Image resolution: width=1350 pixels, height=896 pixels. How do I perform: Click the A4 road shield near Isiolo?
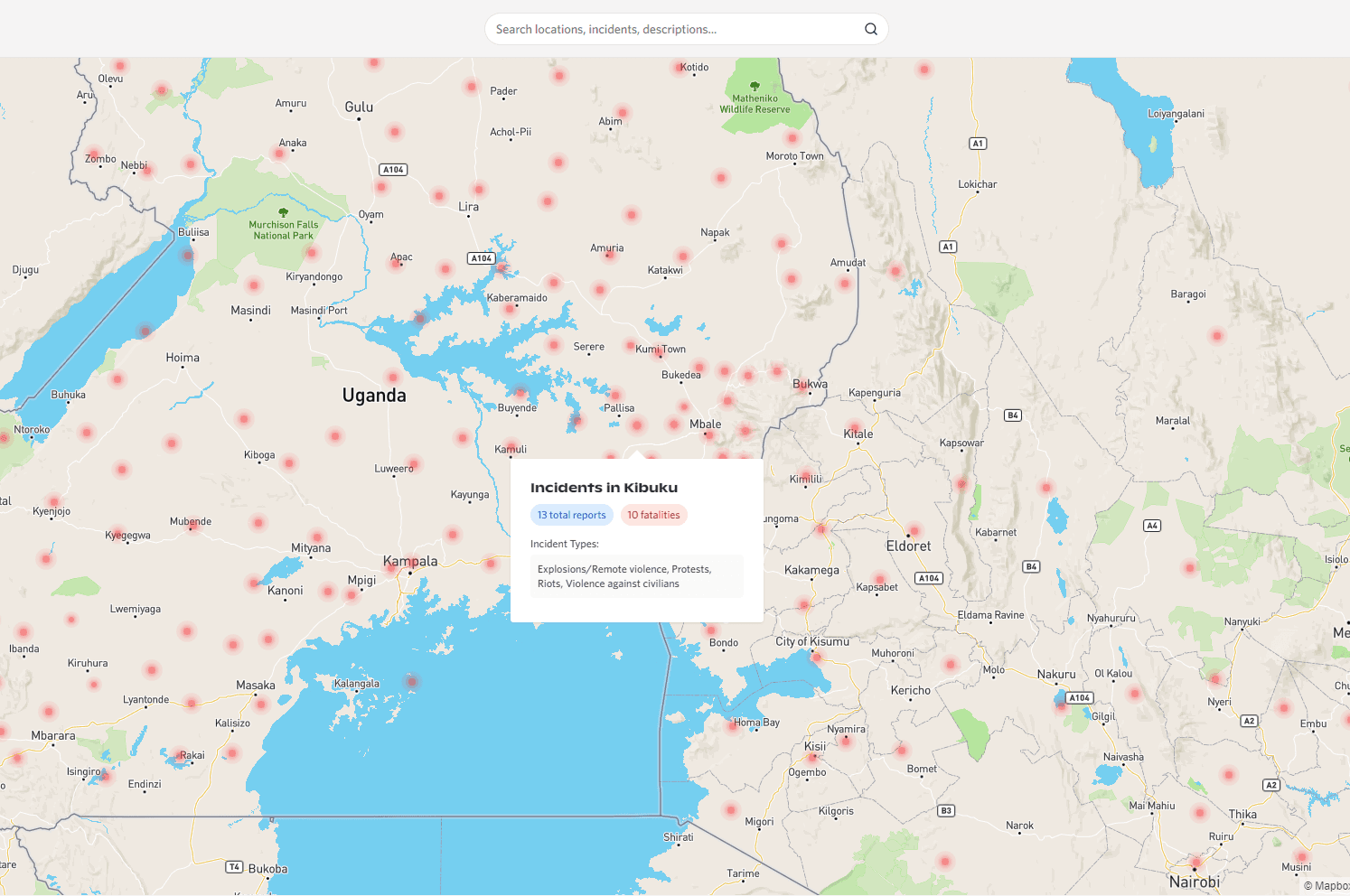[x=1151, y=526]
